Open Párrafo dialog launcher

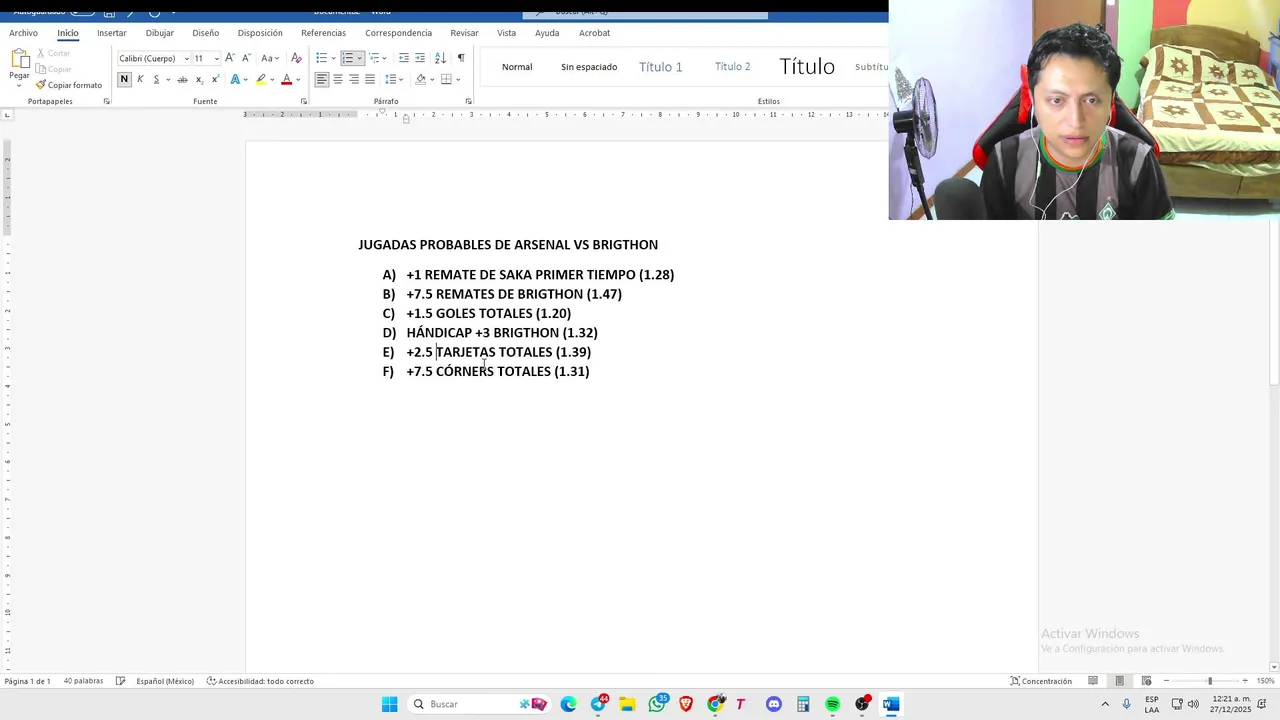pos(468,101)
